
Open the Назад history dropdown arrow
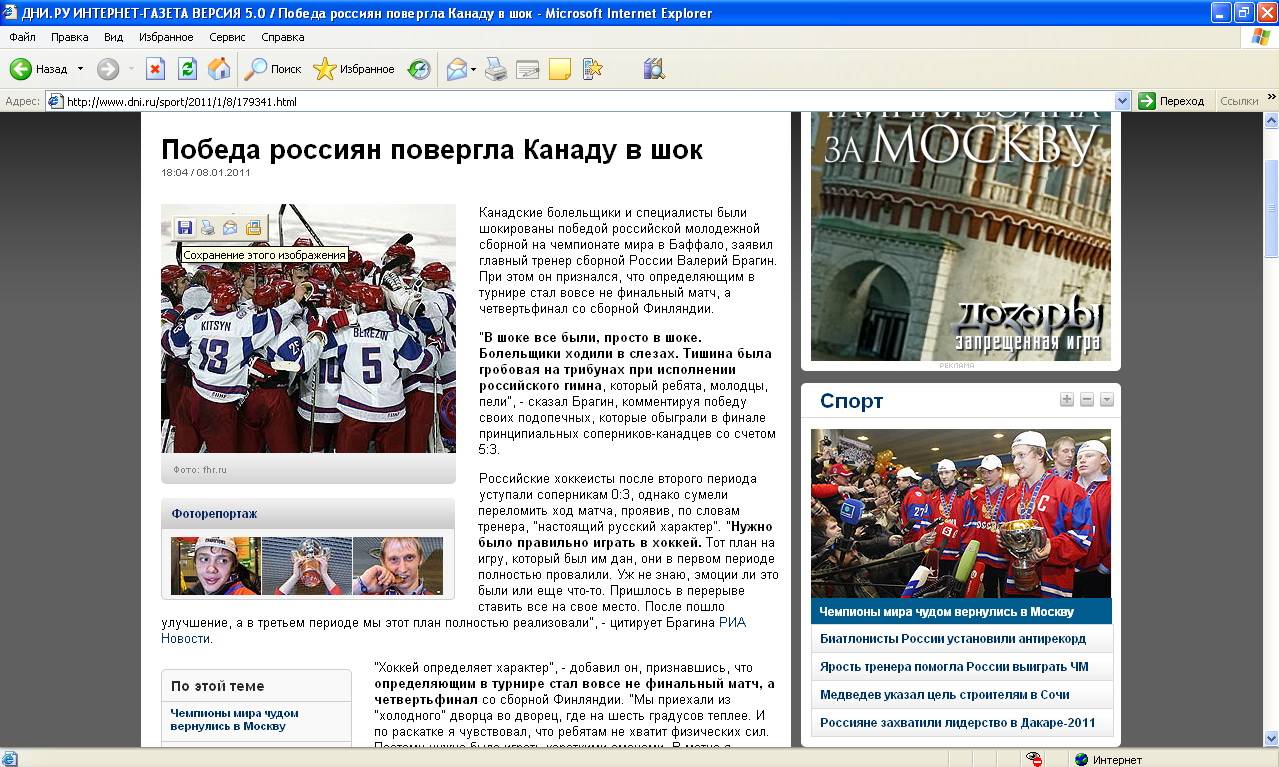click(x=80, y=69)
